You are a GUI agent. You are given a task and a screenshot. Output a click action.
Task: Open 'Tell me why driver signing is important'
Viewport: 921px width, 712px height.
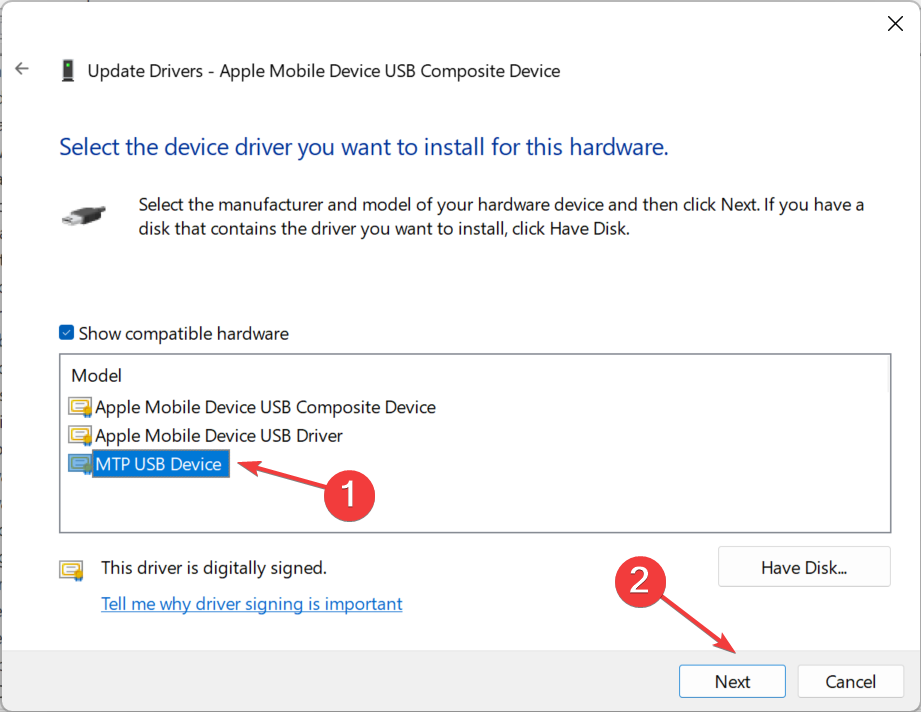251,604
